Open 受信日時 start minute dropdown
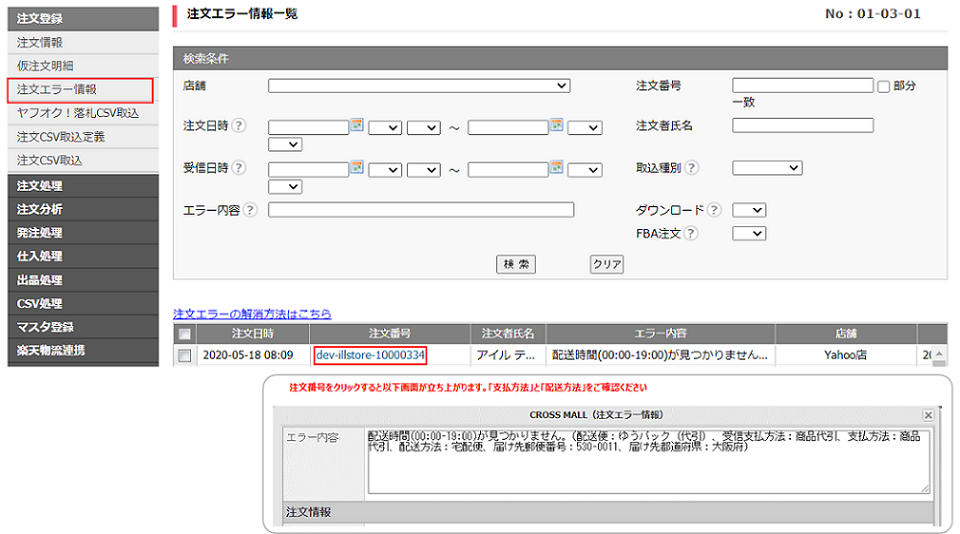 pyautogui.click(x=424, y=170)
